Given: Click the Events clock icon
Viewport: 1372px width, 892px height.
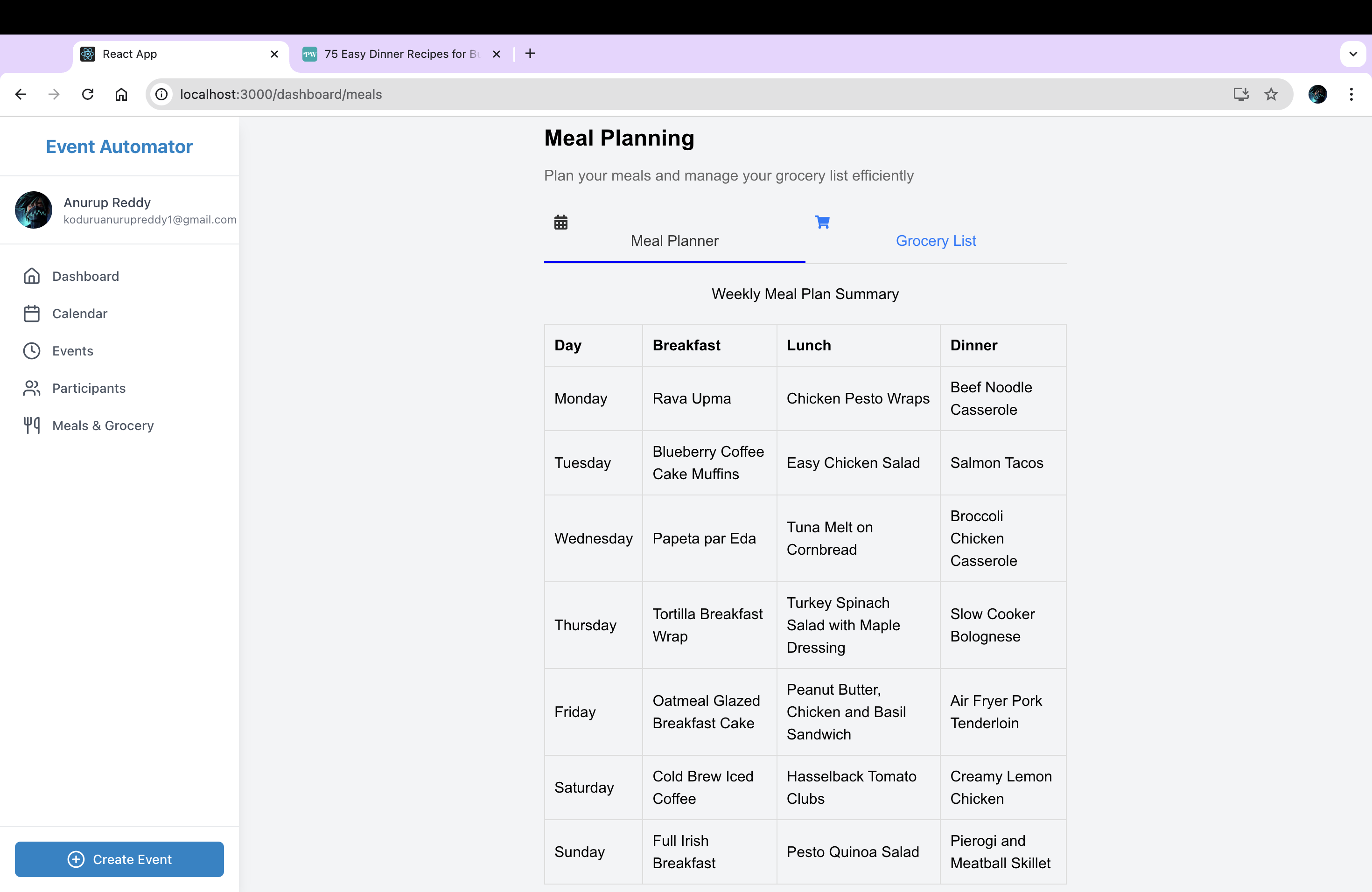Looking at the screenshot, I should point(32,351).
